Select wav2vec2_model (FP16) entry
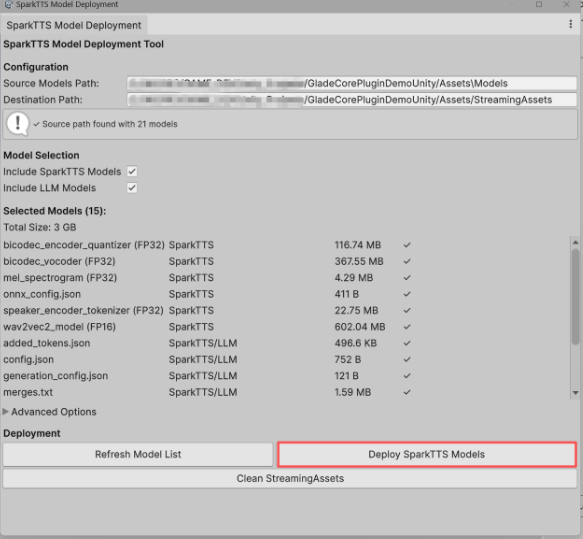The width and height of the screenshot is (583, 539). [x=59, y=327]
